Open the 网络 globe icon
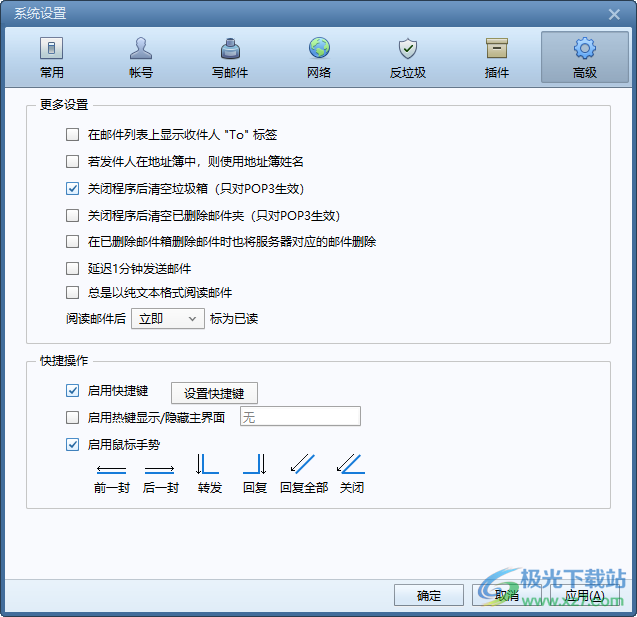 319,48
